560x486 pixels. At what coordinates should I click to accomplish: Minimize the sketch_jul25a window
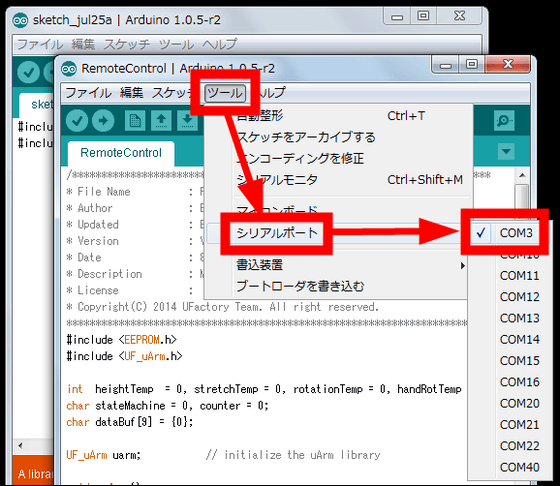tap(397, 16)
